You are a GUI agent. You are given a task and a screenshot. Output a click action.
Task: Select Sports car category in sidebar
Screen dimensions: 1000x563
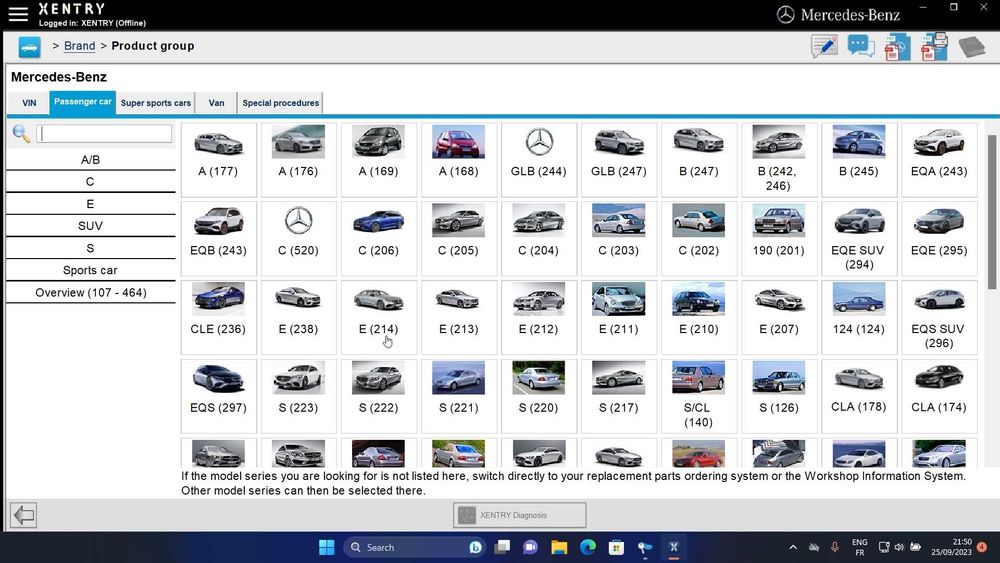(x=90, y=270)
